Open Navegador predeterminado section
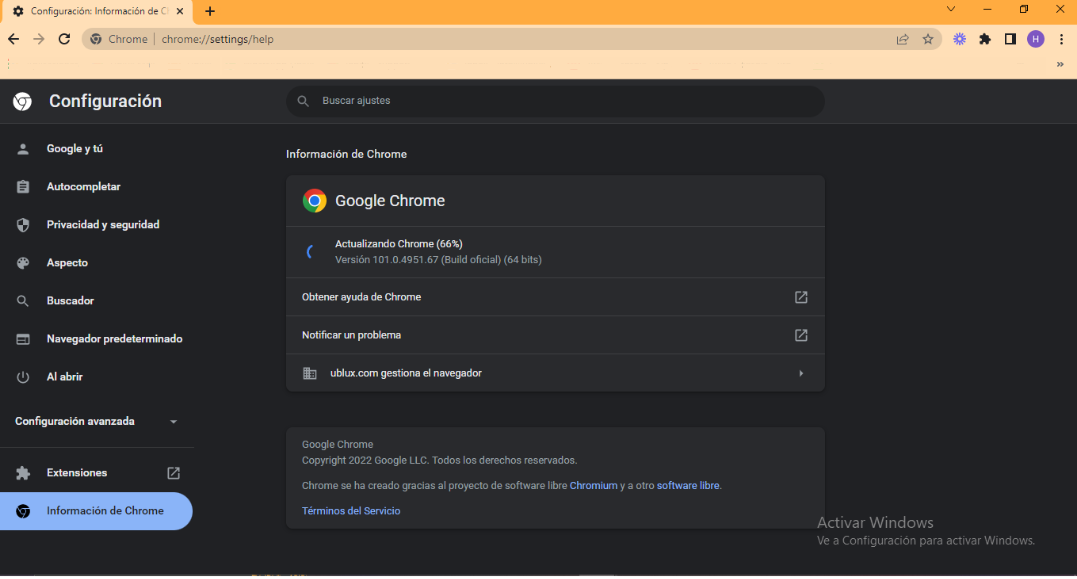Viewport: 1077px width, 579px height. click(96, 339)
